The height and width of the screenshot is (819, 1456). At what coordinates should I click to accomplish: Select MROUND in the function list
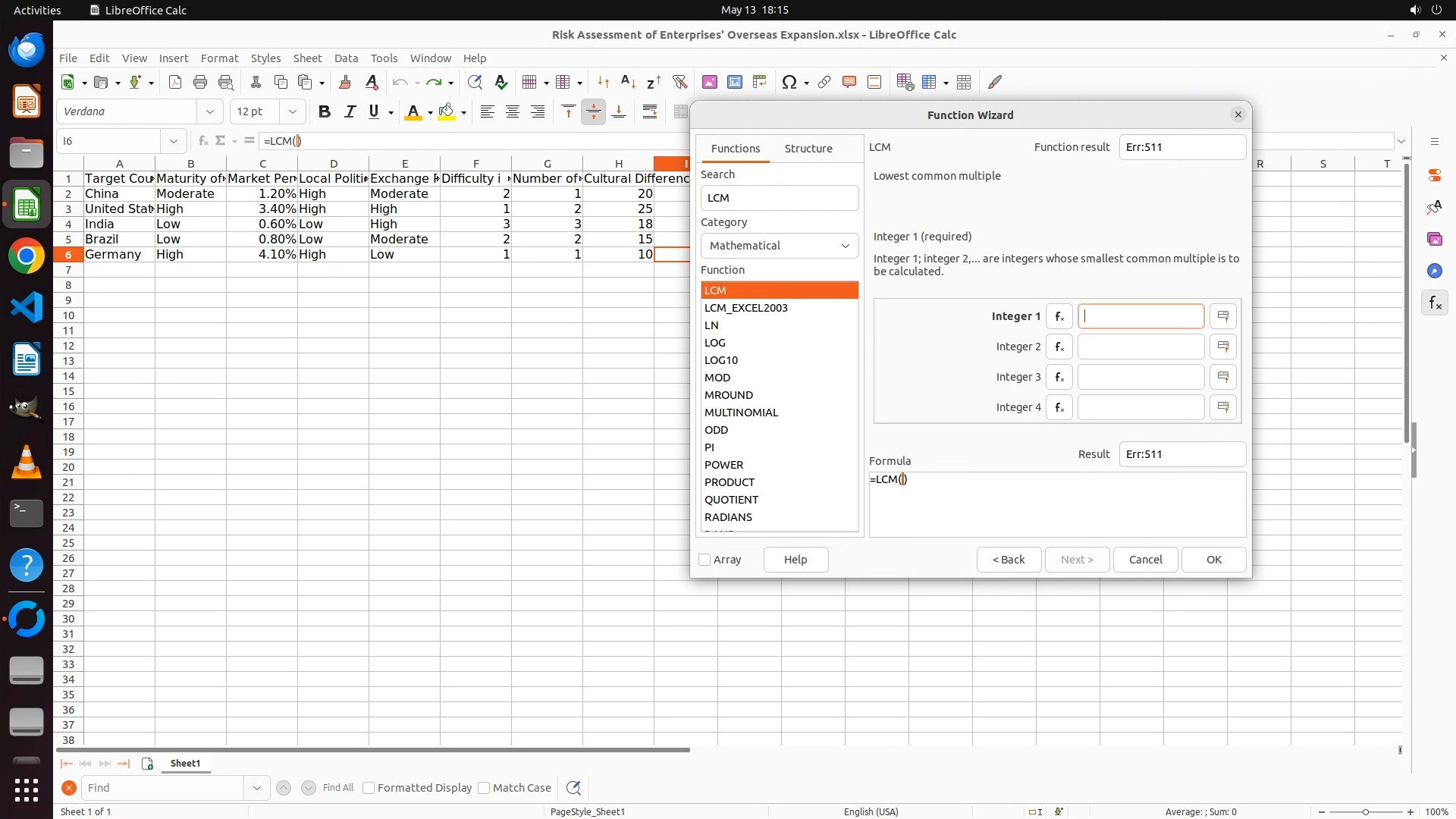729,395
